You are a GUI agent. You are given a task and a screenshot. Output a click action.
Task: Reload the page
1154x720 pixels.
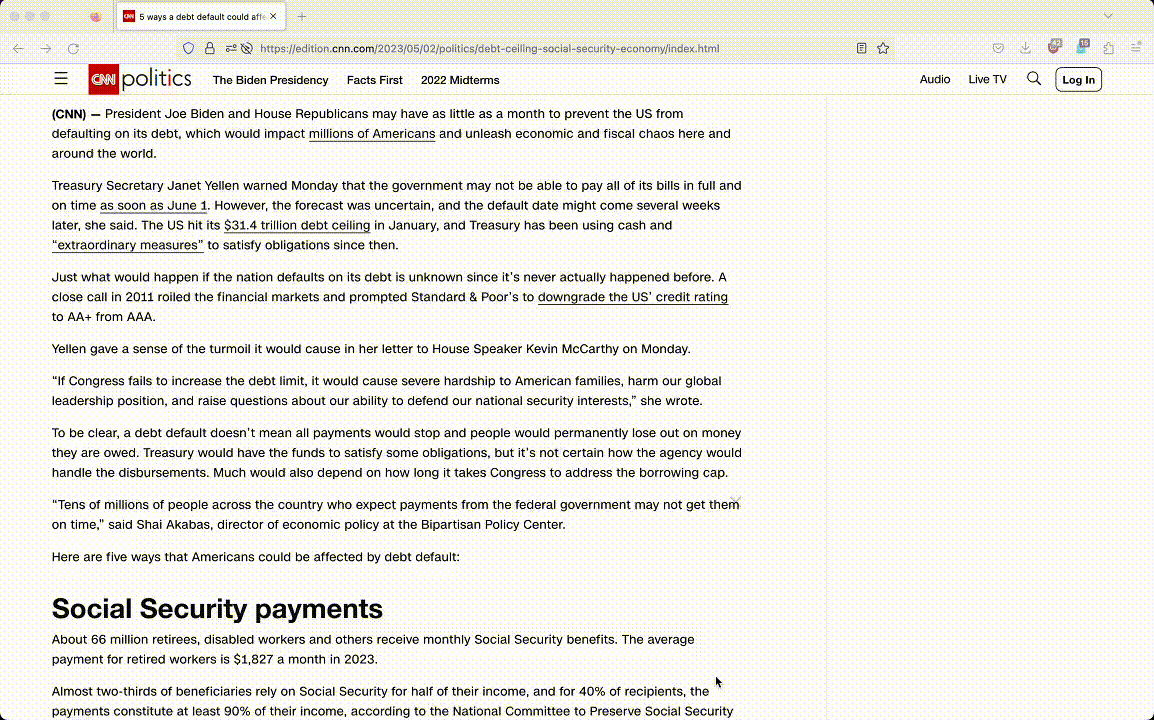click(73, 48)
